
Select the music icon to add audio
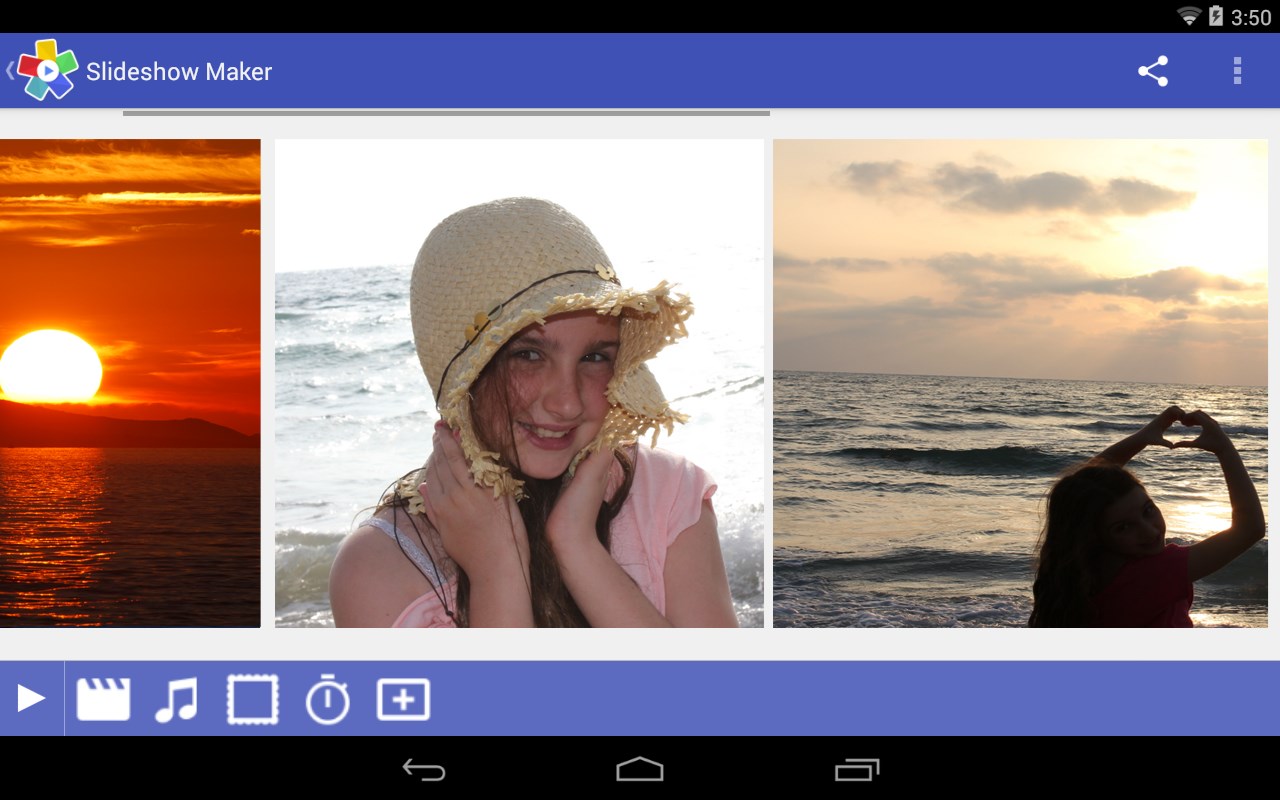(x=178, y=699)
